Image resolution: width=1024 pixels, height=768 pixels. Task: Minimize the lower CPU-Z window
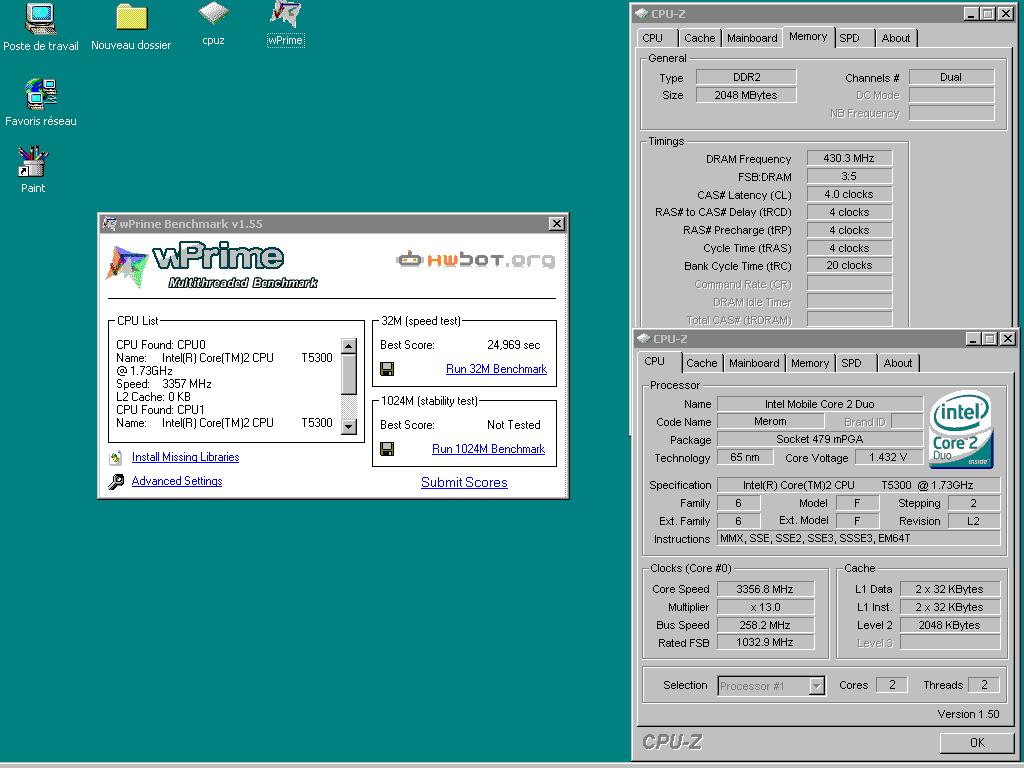point(973,338)
